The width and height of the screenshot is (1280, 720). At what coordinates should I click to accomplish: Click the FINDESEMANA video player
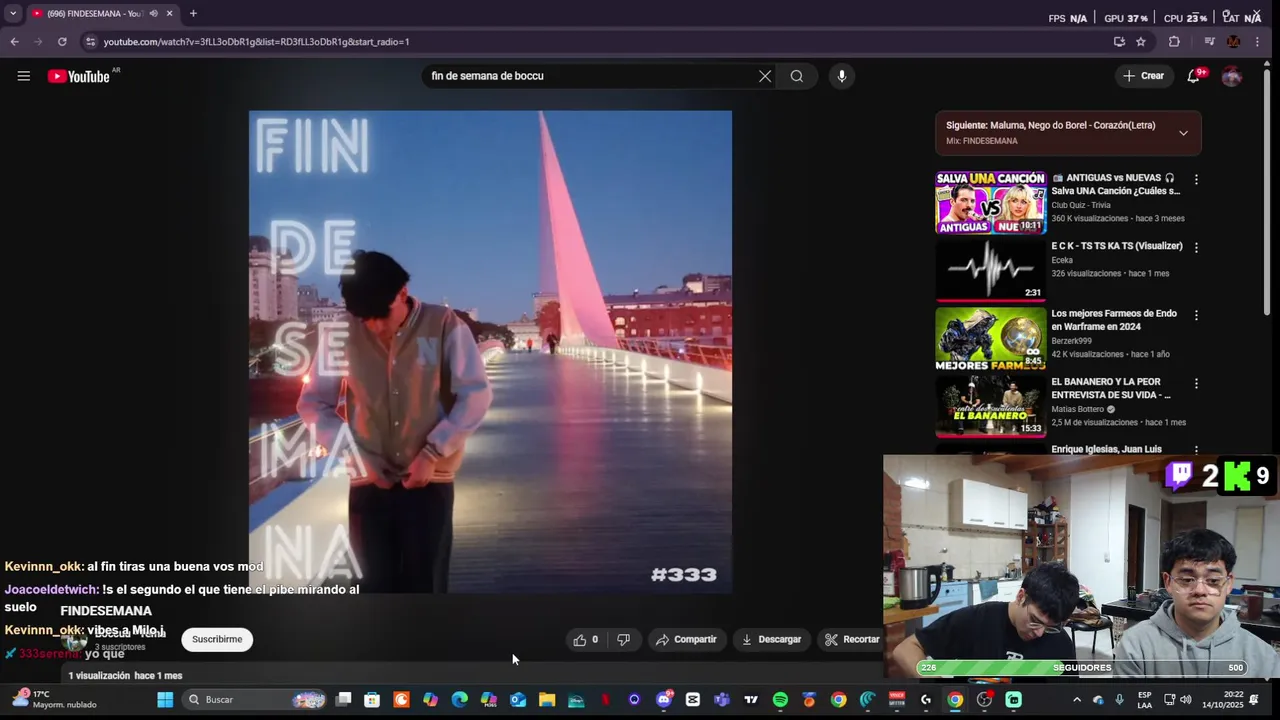[490, 352]
